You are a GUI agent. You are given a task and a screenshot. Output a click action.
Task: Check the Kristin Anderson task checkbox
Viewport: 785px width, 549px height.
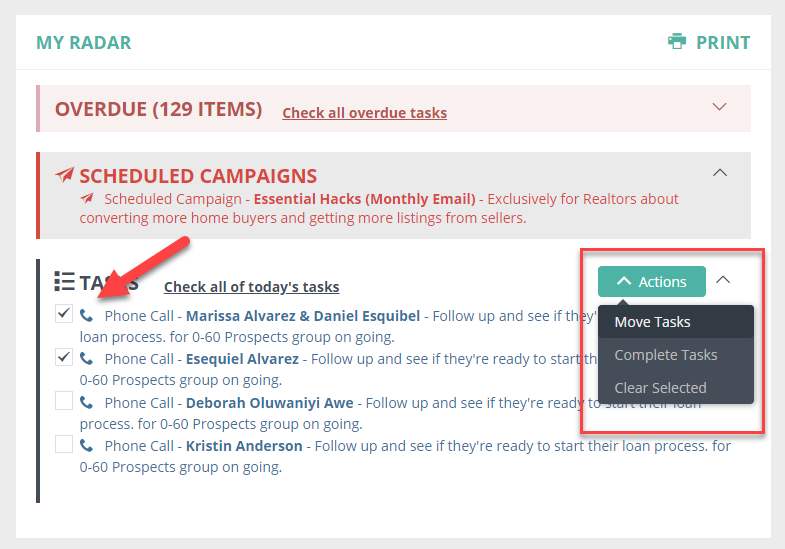click(64, 444)
